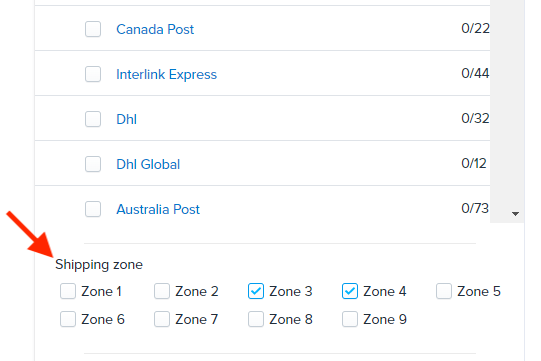Enable the Zone 1 checkbox

[68, 291]
